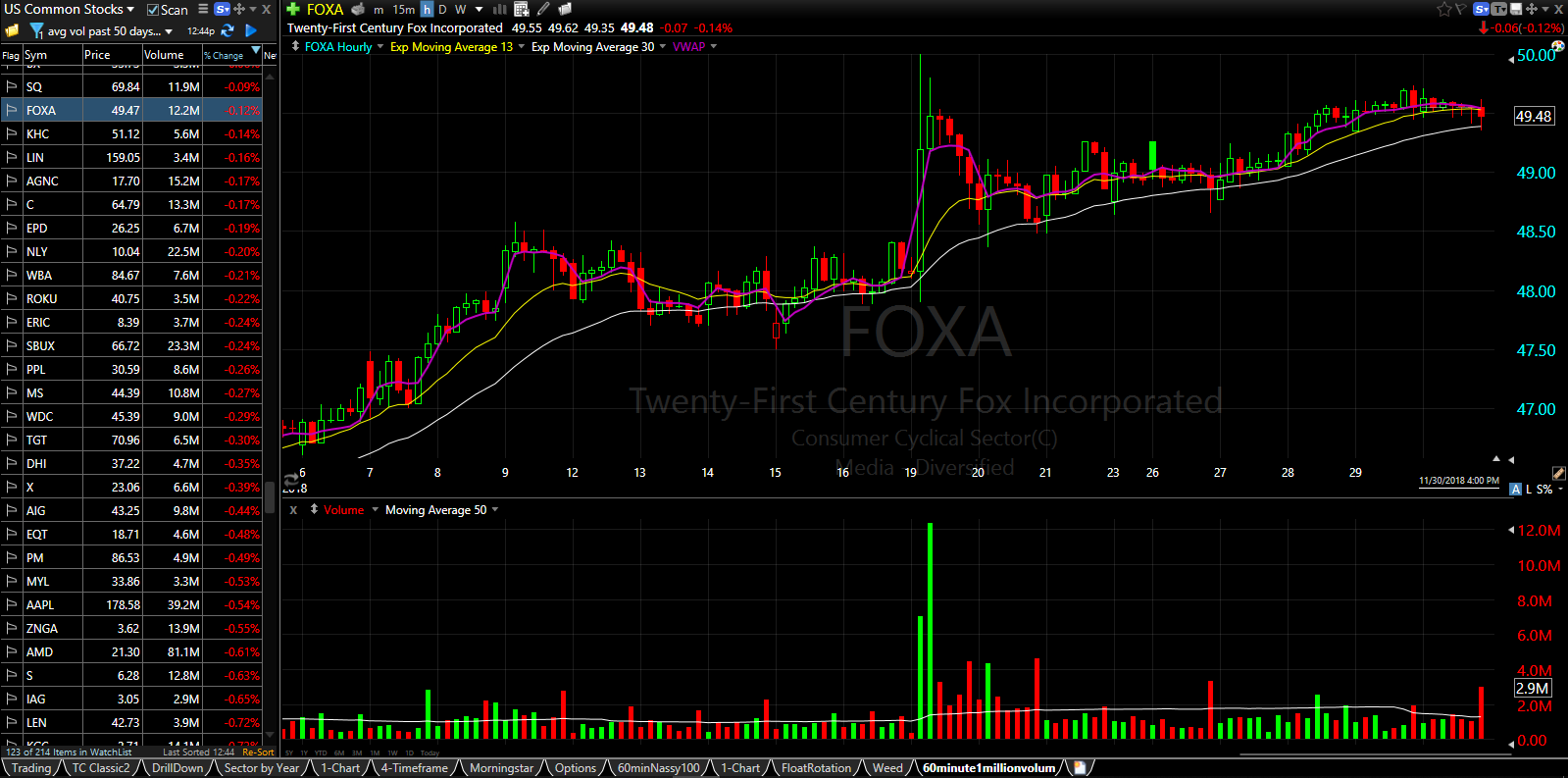The height and width of the screenshot is (778, 1568).
Task: Select hourly 'h' timeframe
Action: pyautogui.click(x=427, y=9)
